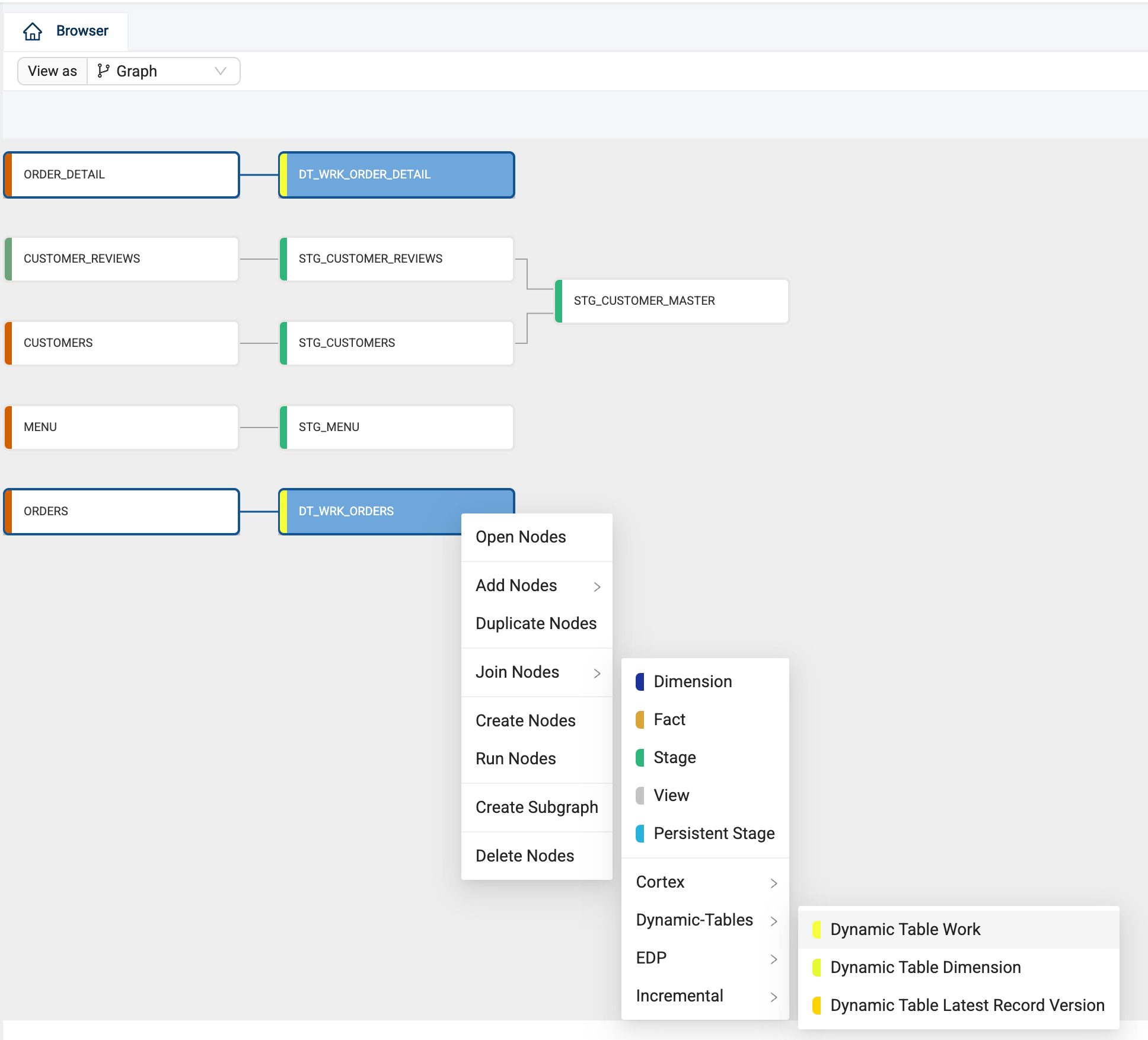This screenshot has width=1148, height=1040.
Task: Select the STG_CUSTOMER_MASTER node
Action: [672, 301]
